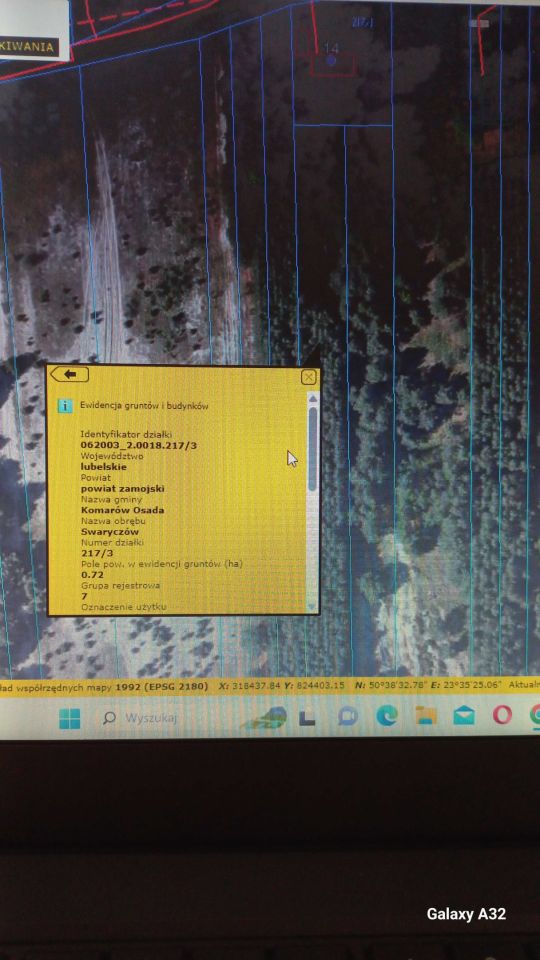The height and width of the screenshot is (960, 540).
Task: Launch Opera browser from the taskbar
Action: pos(502,714)
